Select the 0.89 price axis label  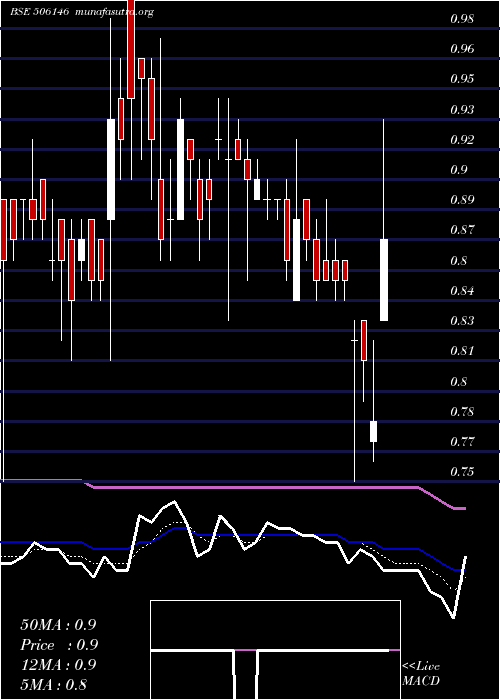click(x=461, y=200)
